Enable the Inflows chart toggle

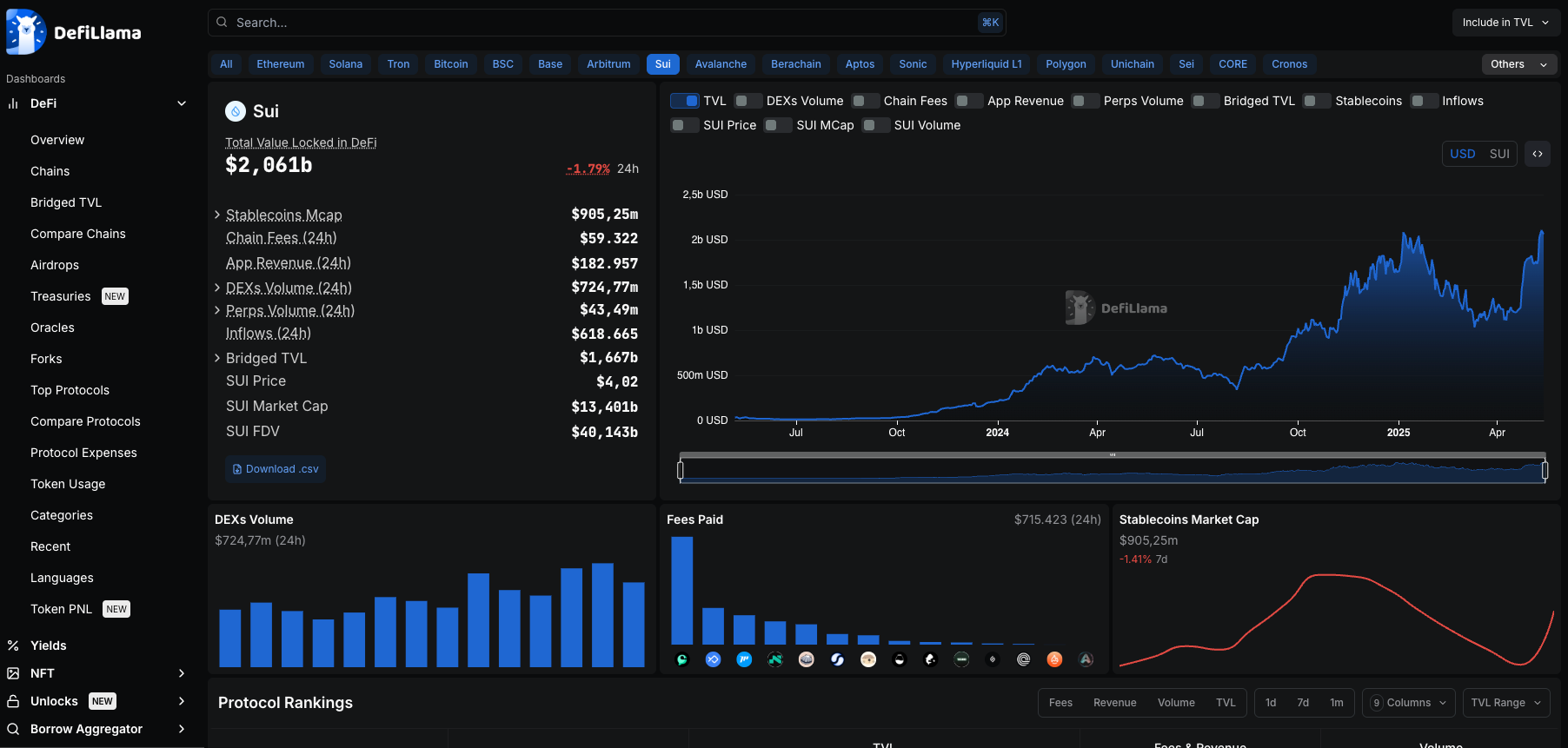click(1424, 101)
